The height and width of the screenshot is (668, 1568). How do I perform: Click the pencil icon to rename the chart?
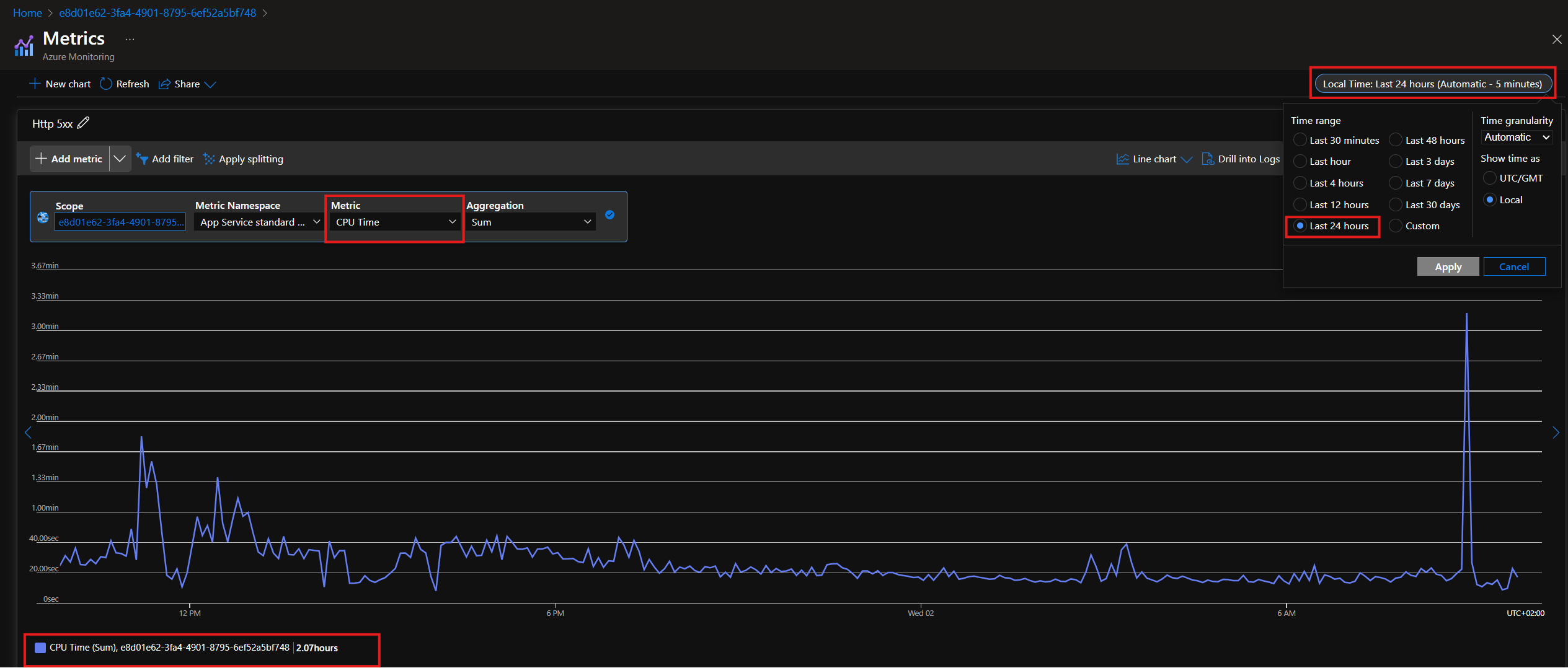83,123
